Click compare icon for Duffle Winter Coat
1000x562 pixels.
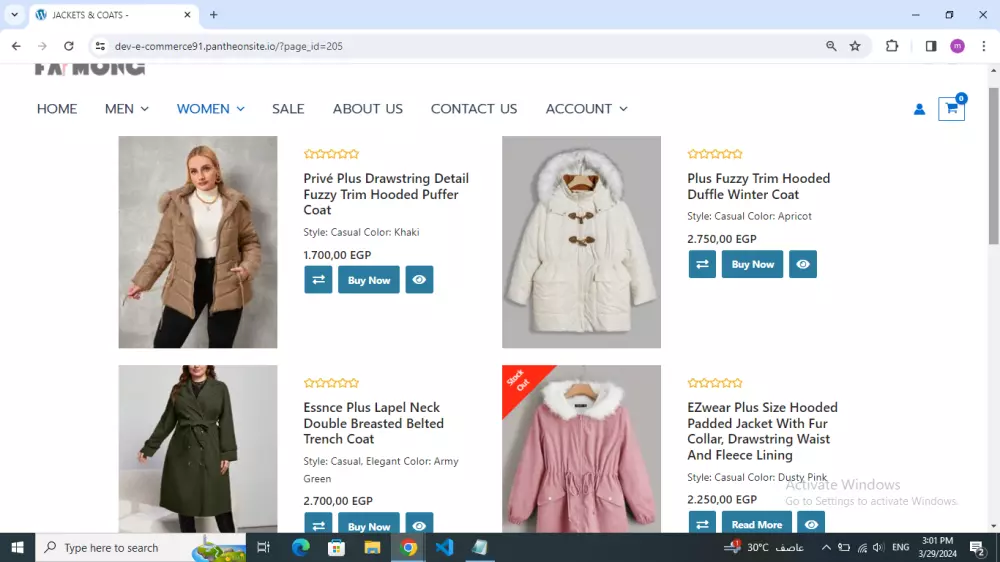[x=702, y=264]
